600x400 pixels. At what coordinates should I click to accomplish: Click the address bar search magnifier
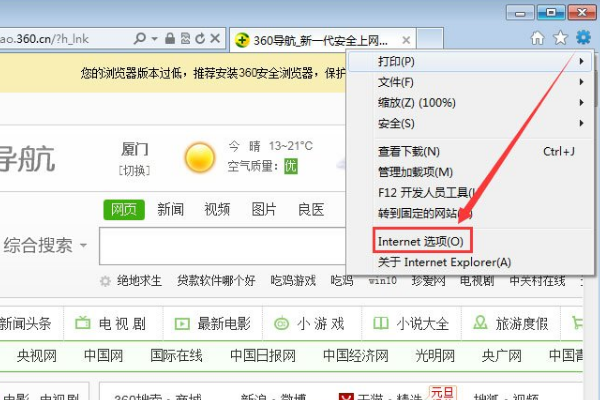pos(140,38)
